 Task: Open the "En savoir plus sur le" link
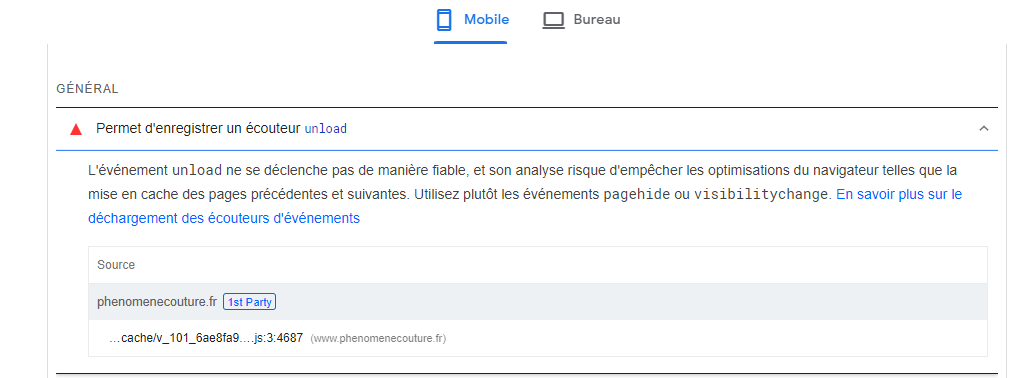click(898, 195)
